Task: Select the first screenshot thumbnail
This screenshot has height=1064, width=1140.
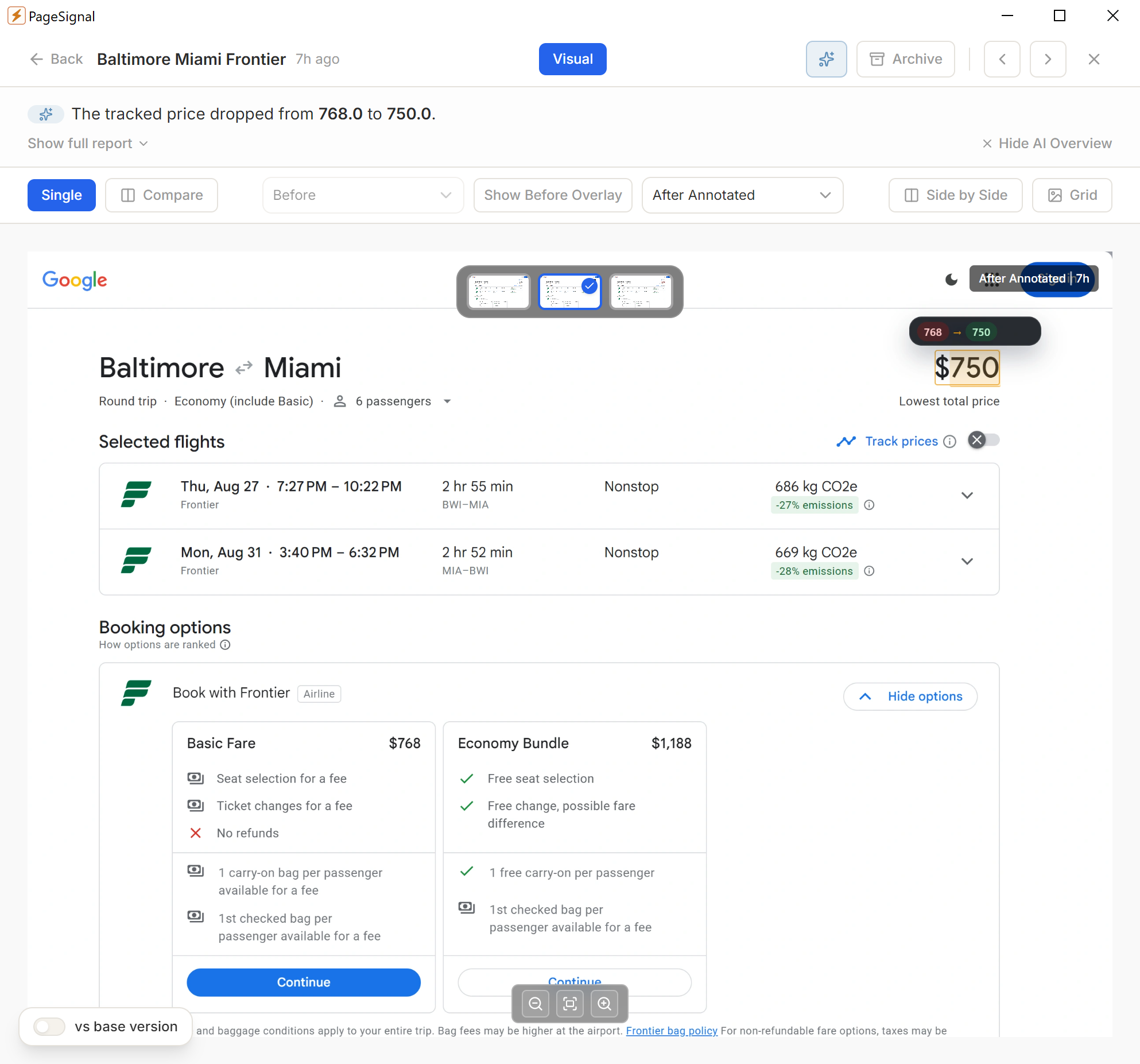Action: pos(498,292)
